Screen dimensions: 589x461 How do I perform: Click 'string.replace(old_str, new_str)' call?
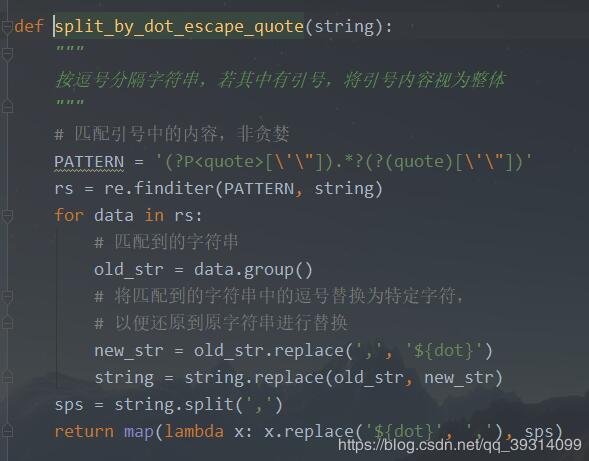point(343,378)
